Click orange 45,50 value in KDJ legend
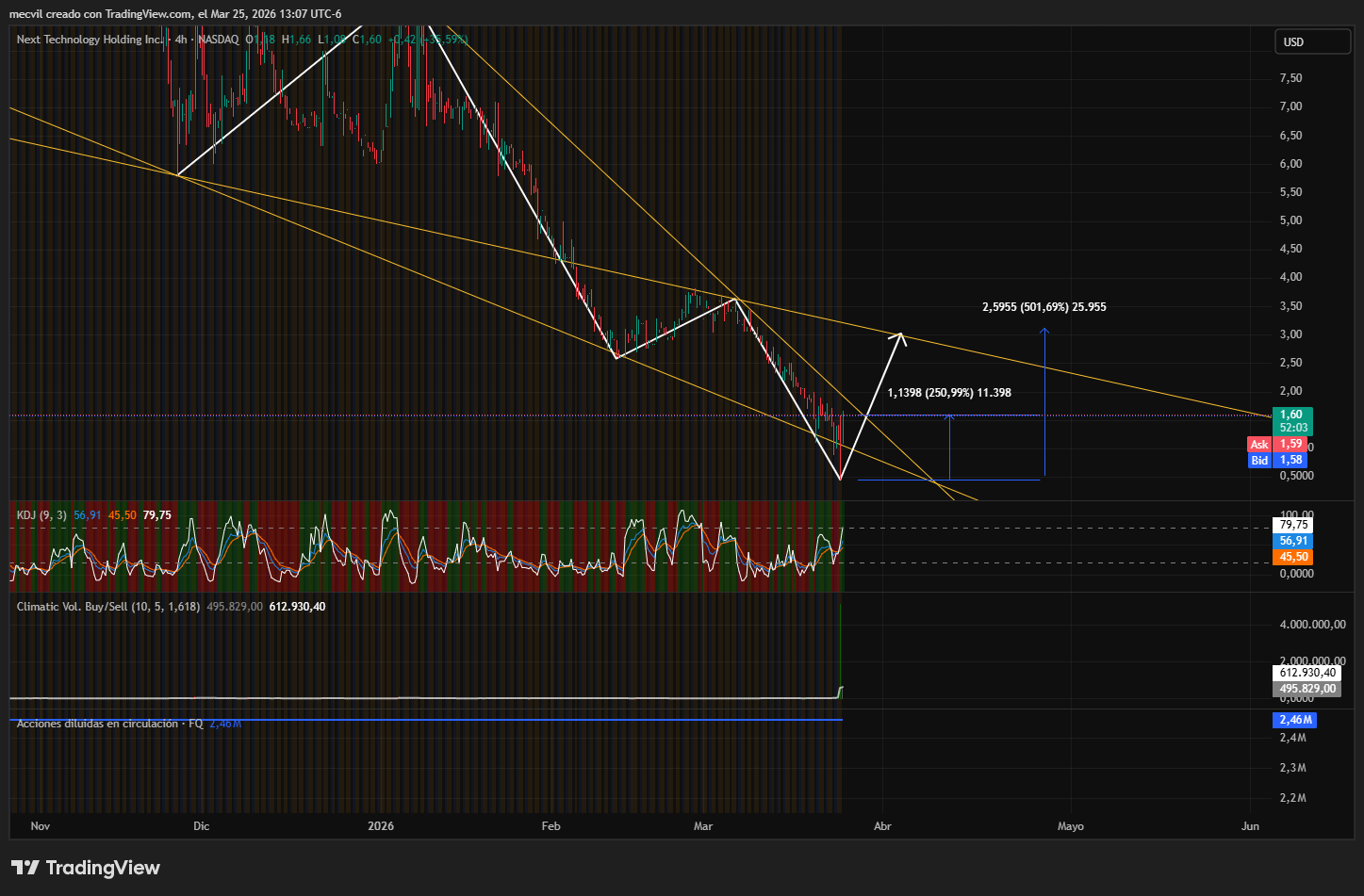This screenshot has width=1364, height=896. 123,515
